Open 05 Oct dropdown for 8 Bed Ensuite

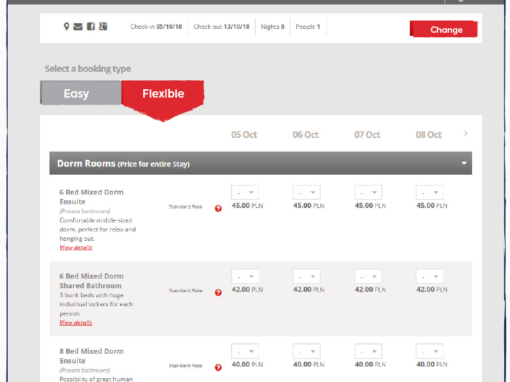point(245,351)
